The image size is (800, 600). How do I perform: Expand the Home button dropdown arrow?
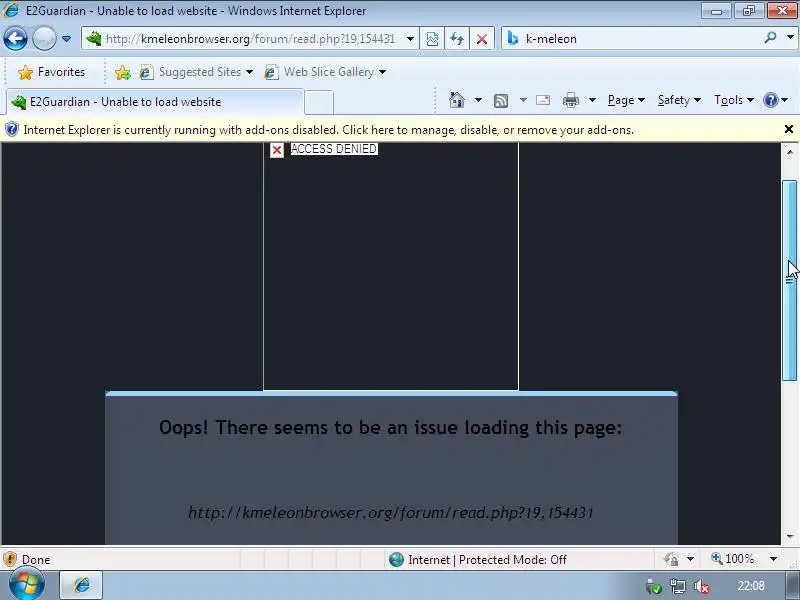[x=478, y=100]
